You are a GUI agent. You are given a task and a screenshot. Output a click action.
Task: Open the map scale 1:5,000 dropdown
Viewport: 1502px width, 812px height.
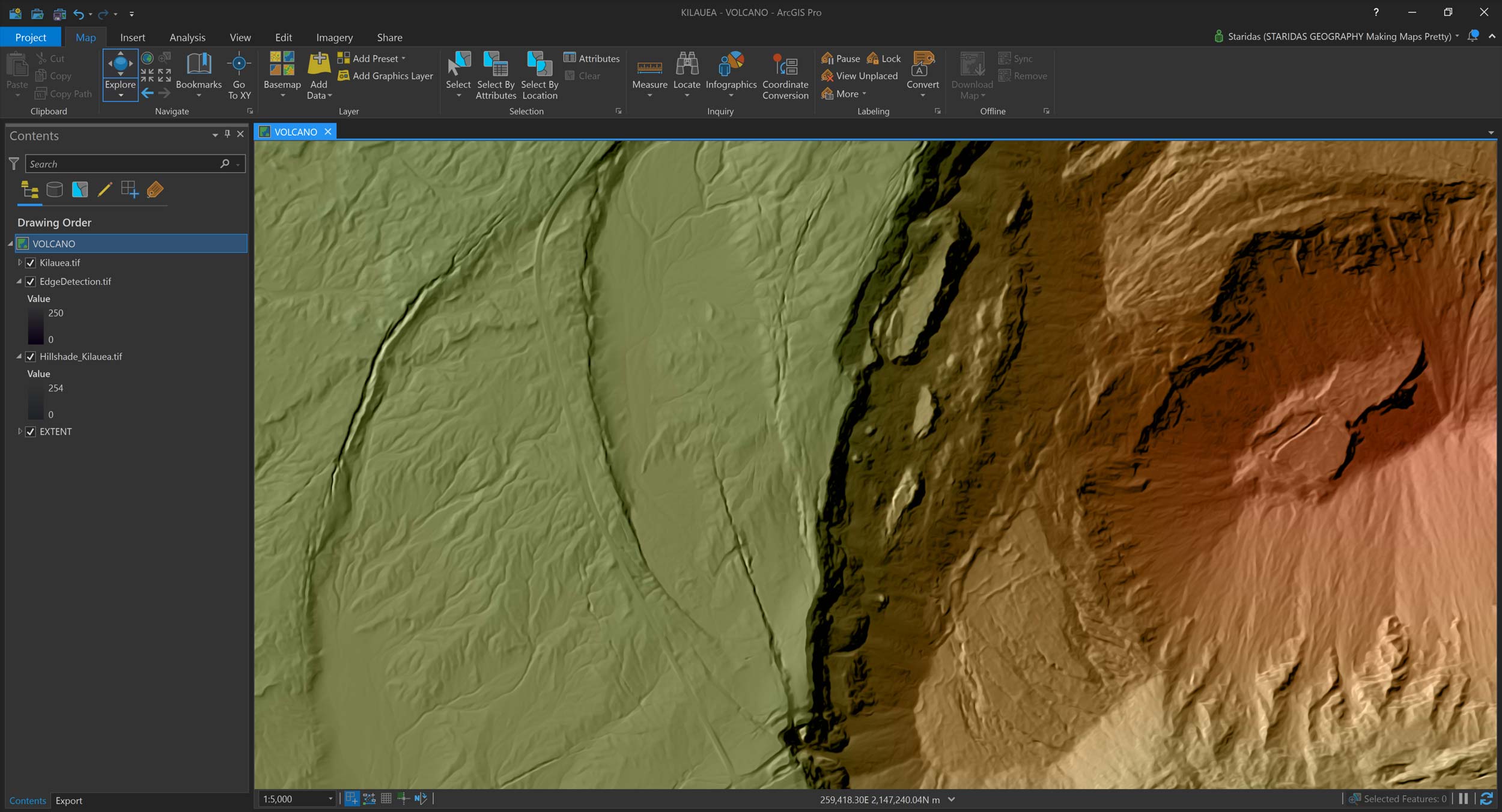click(330, 799)
